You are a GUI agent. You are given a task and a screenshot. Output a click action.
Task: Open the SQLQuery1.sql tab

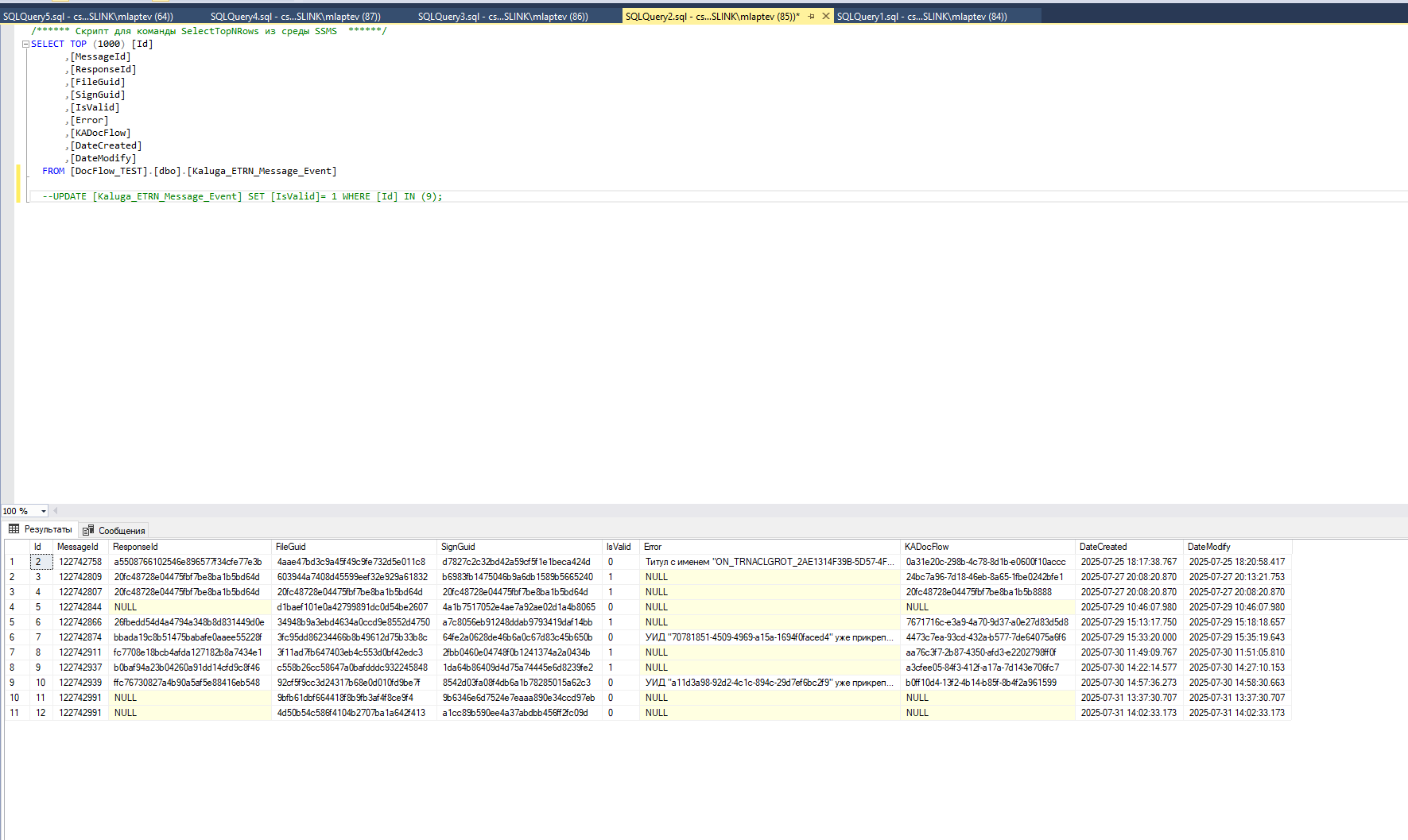tap(922, 16)
